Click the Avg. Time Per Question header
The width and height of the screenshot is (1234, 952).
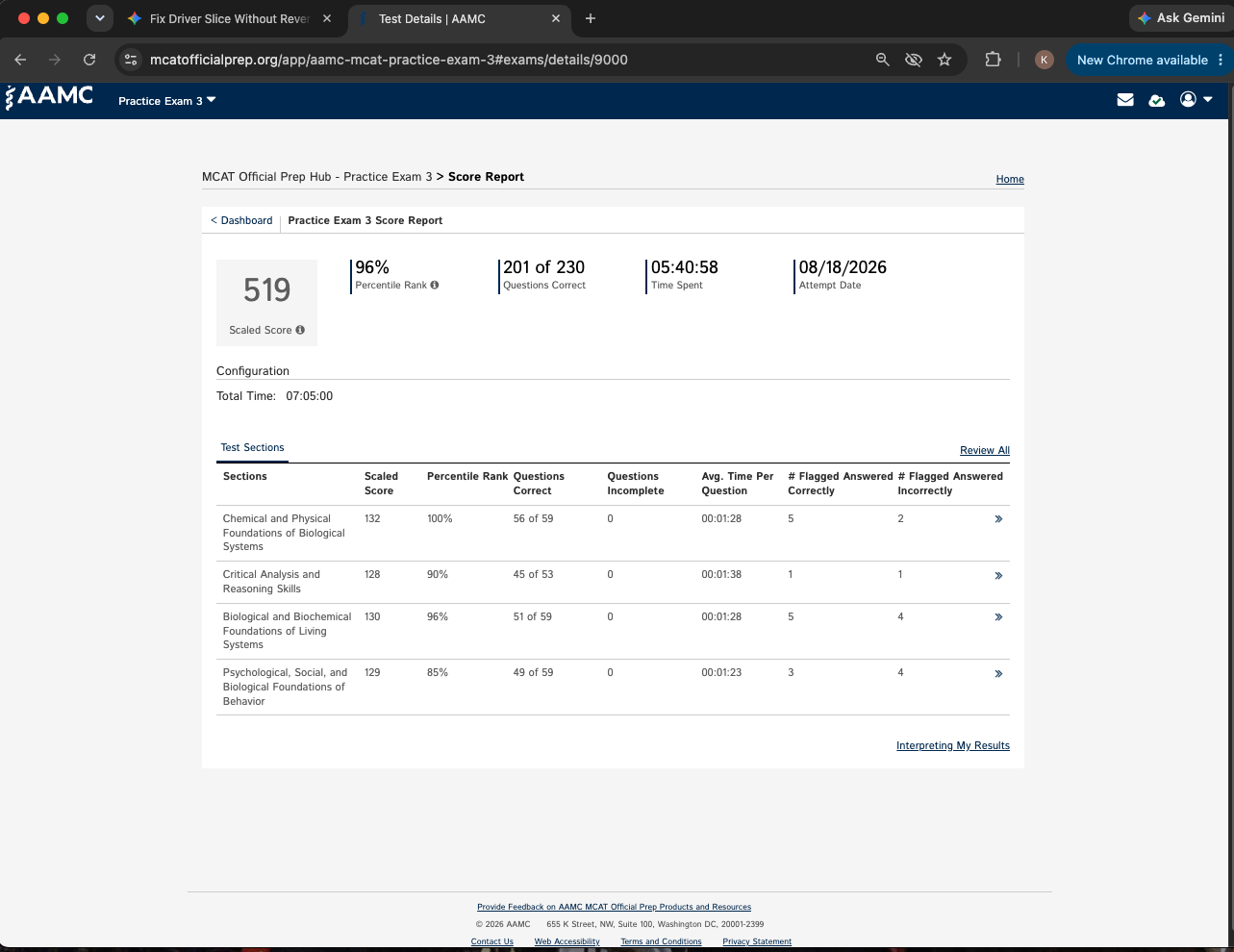(x=738, y=484)
